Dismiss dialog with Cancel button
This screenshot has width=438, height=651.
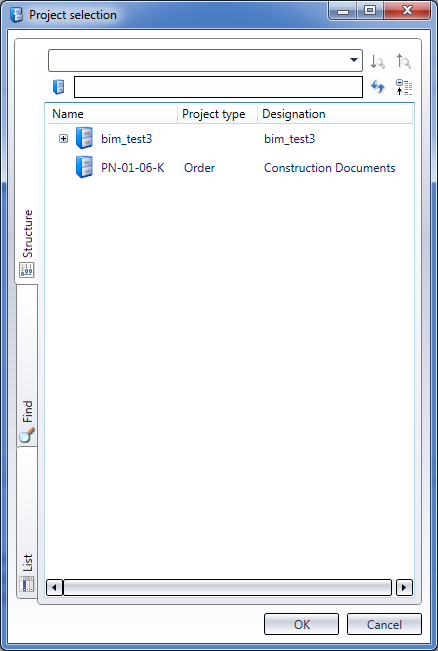click(384, 624)
